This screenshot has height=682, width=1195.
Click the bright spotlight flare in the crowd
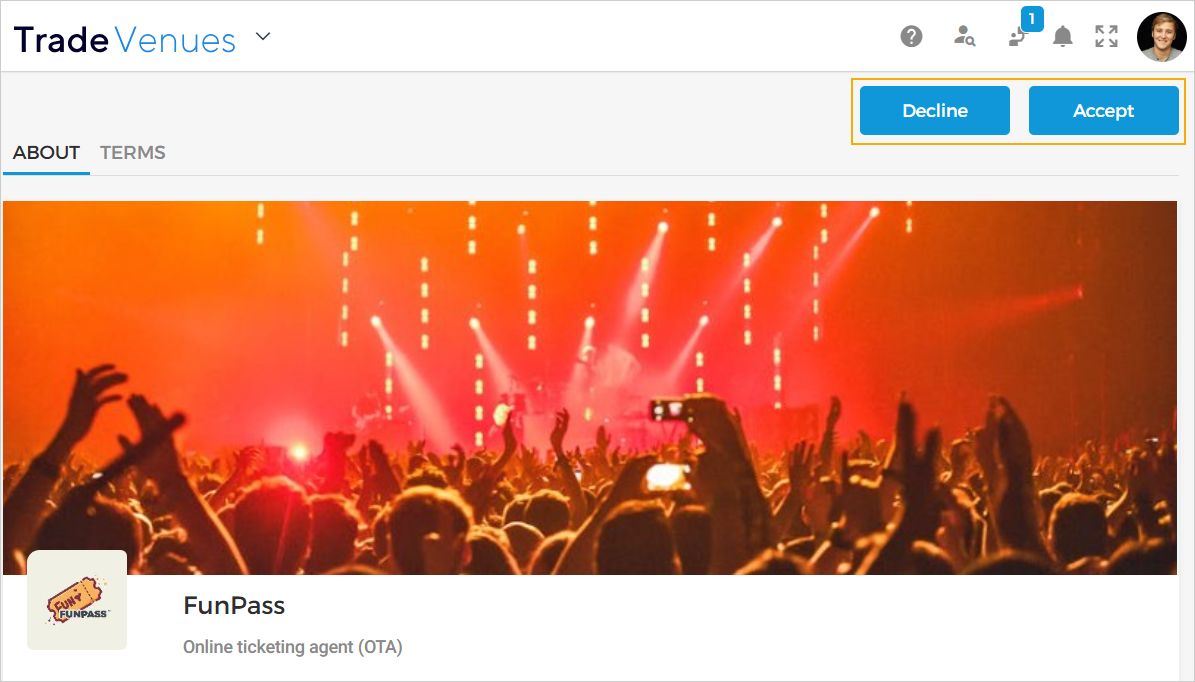pos(298,452)
